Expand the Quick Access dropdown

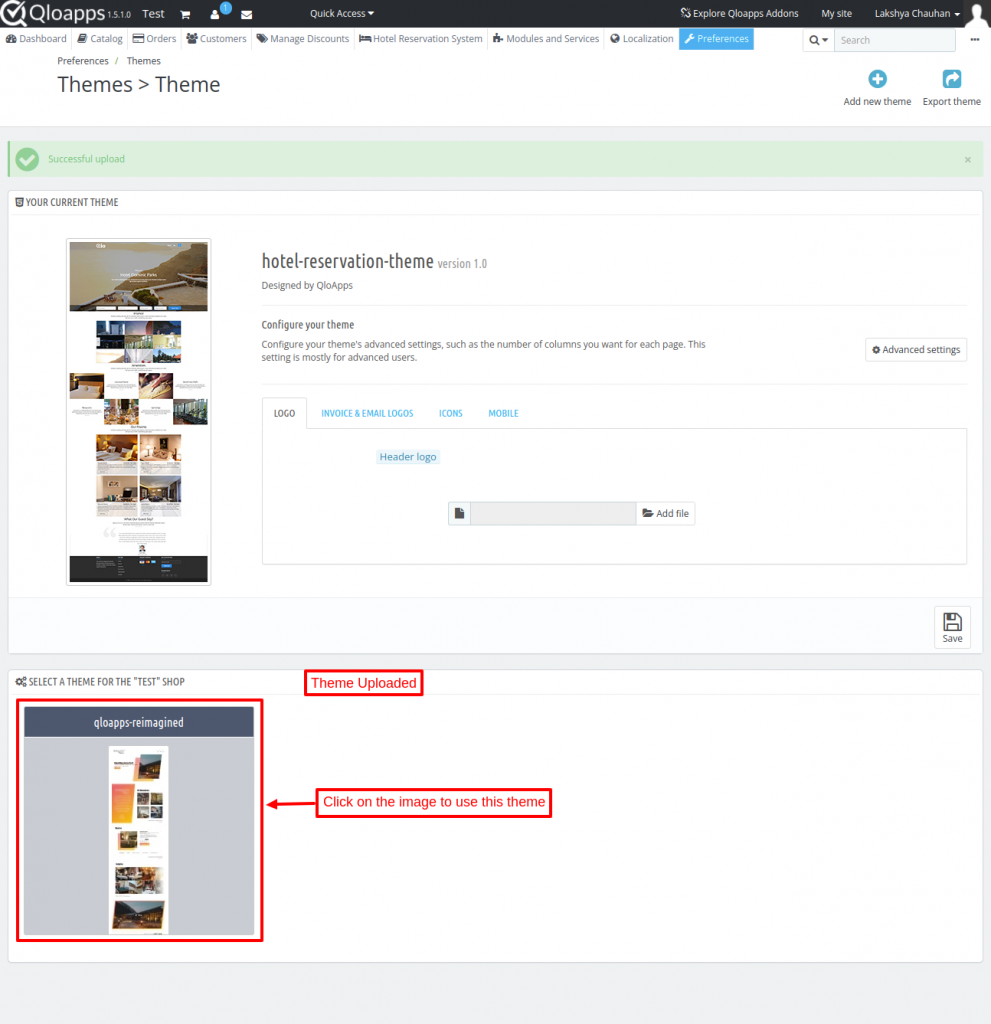[x=342, y=13]
